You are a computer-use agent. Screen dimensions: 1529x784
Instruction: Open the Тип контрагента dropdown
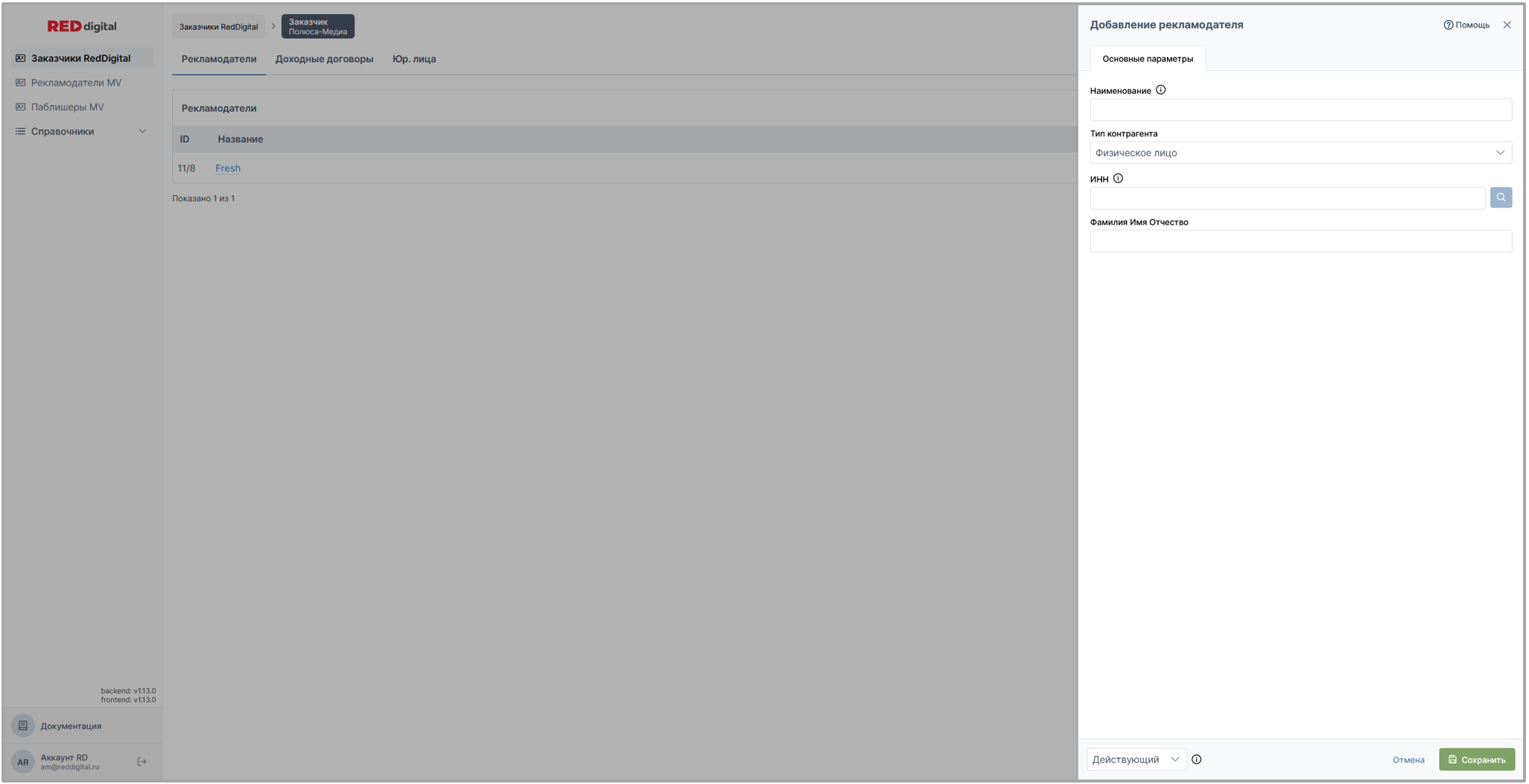(1300, 153)
